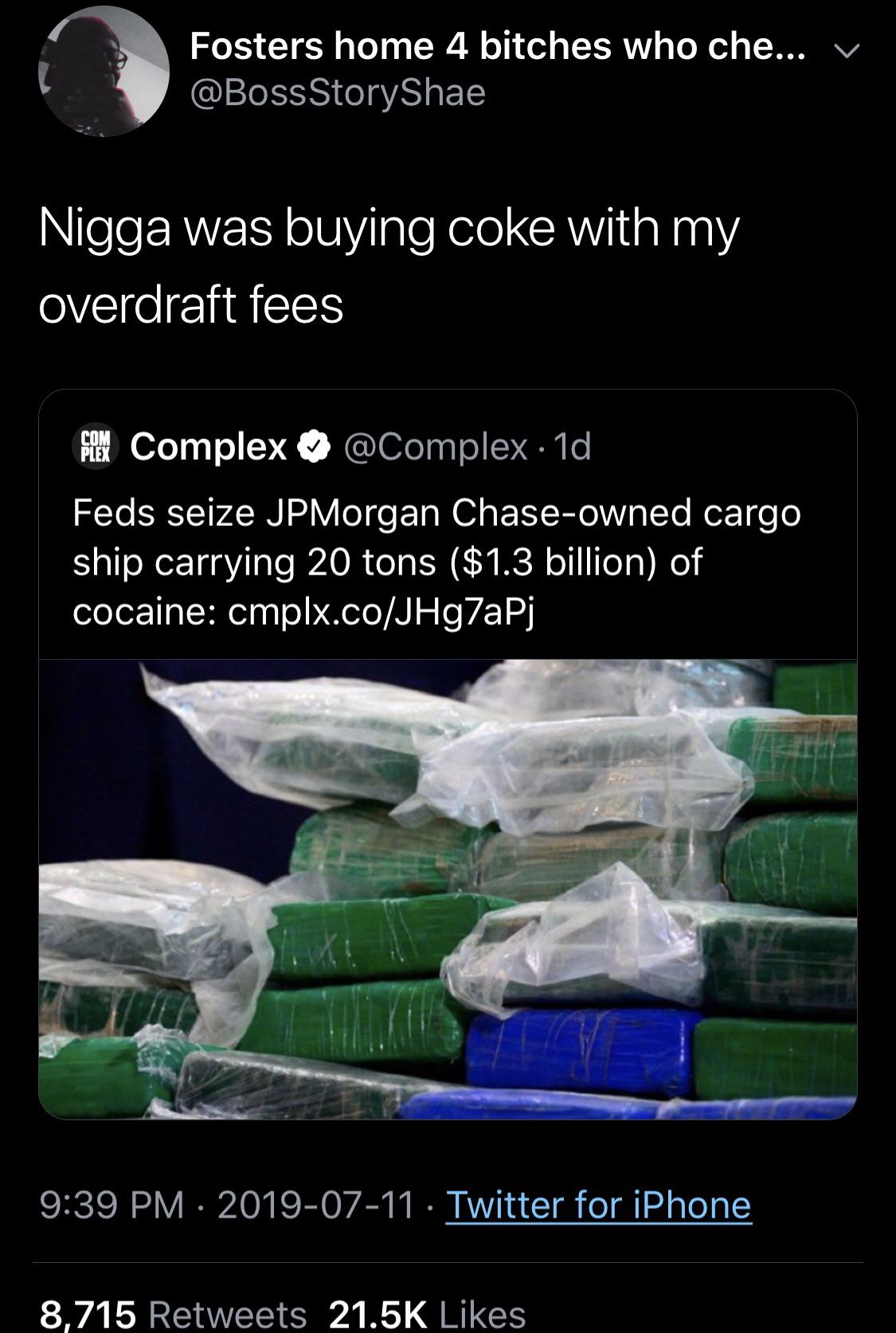View the 8,715 Retweets list
The height and width of the screenshot is (1333, 896).
[173, 1313]
